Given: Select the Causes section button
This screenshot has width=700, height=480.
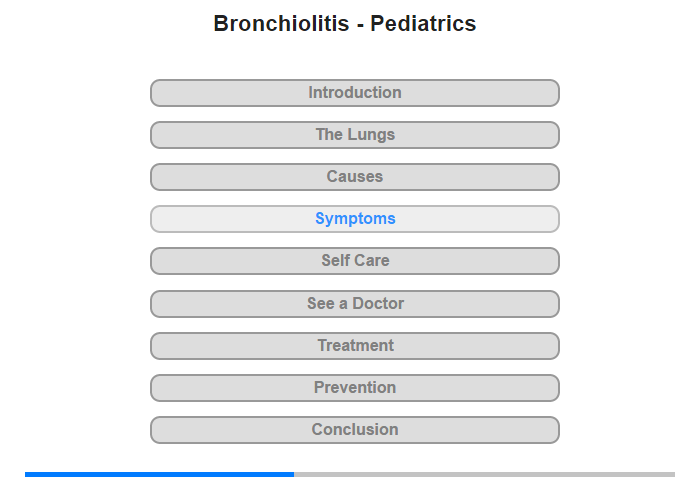Looking at the screenshot, I should pos(354,177).
